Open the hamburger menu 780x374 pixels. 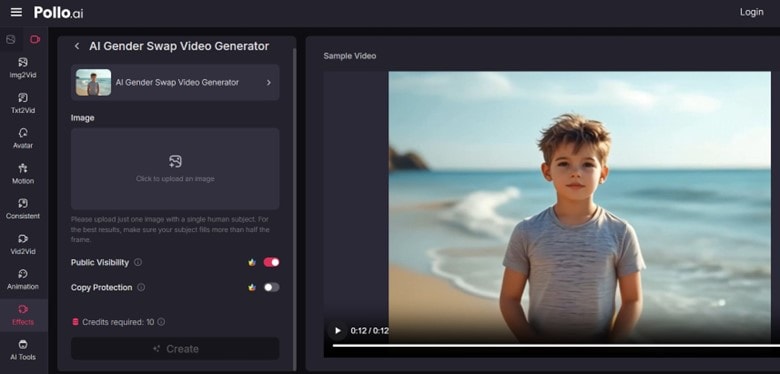pyautogui.click(x=16, y=12)
